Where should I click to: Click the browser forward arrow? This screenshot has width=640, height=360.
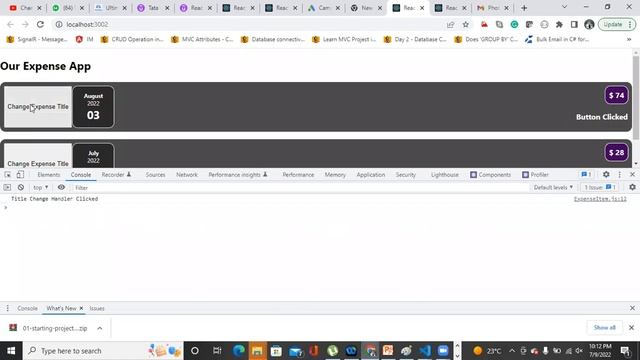(25, 24)
